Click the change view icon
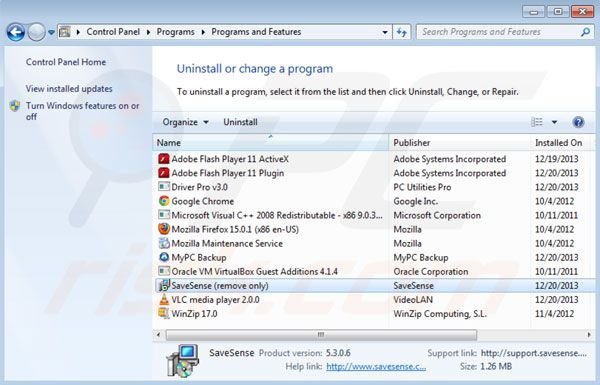The image size is (600, 385). [x=537, y=122]
